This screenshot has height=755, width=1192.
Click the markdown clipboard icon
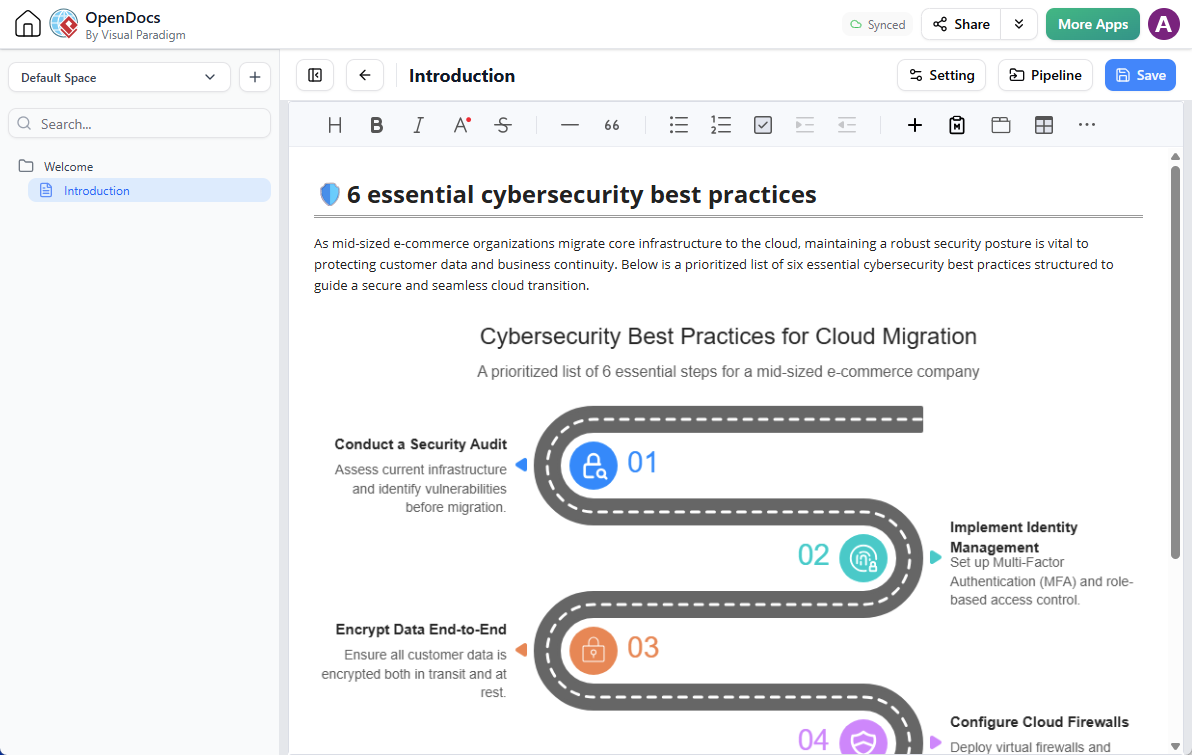pos(957,125)
